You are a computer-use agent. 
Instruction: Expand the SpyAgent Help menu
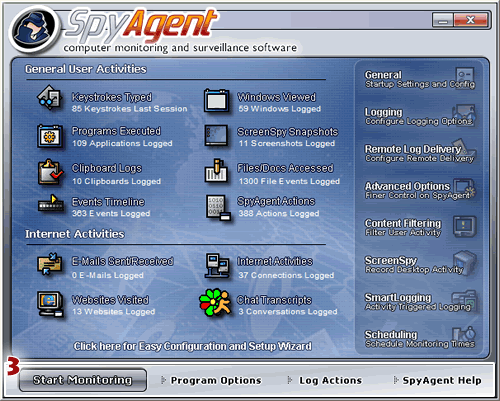437,380
